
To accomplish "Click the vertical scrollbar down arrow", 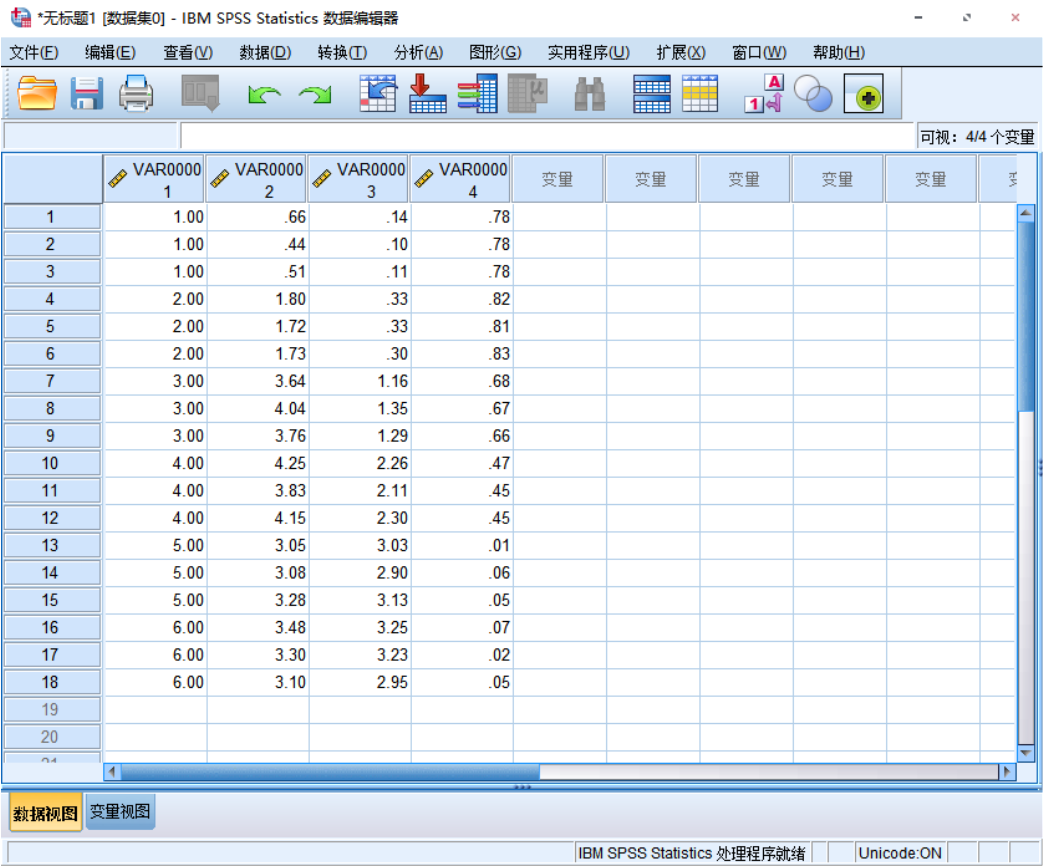I will click(x=1026, y=753).
